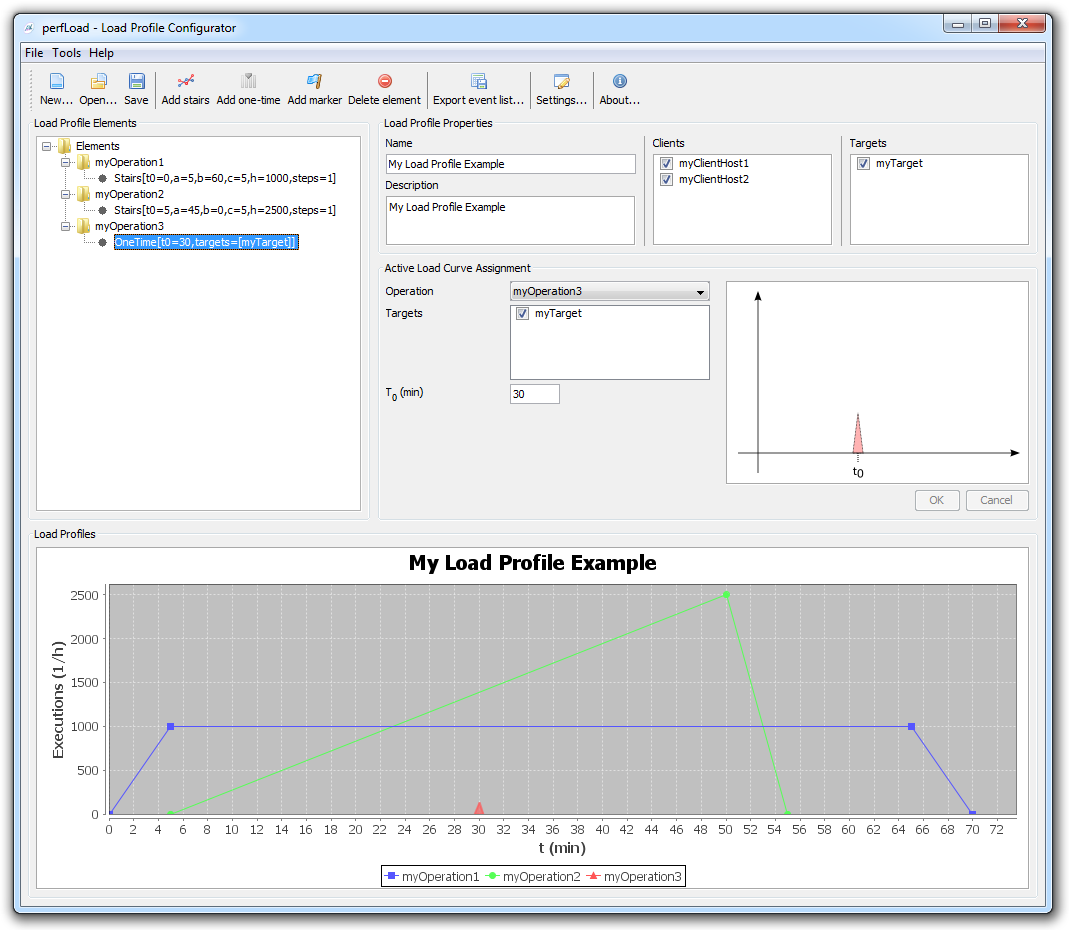Screen dimensions: 1069x930
Task: Click the red one-time marker at t=30 in the chart
Action: click(479, 808)
